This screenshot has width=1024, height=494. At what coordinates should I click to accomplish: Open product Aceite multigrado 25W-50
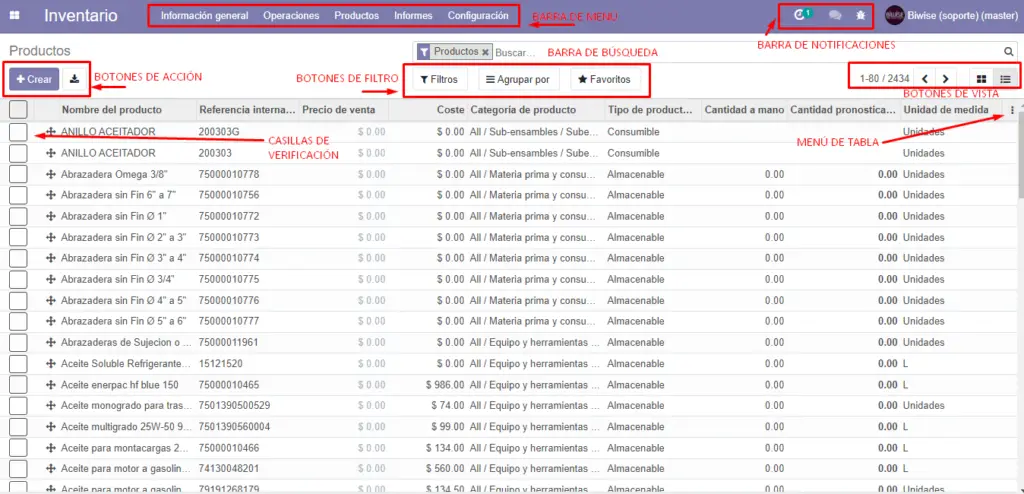(126, 427)
